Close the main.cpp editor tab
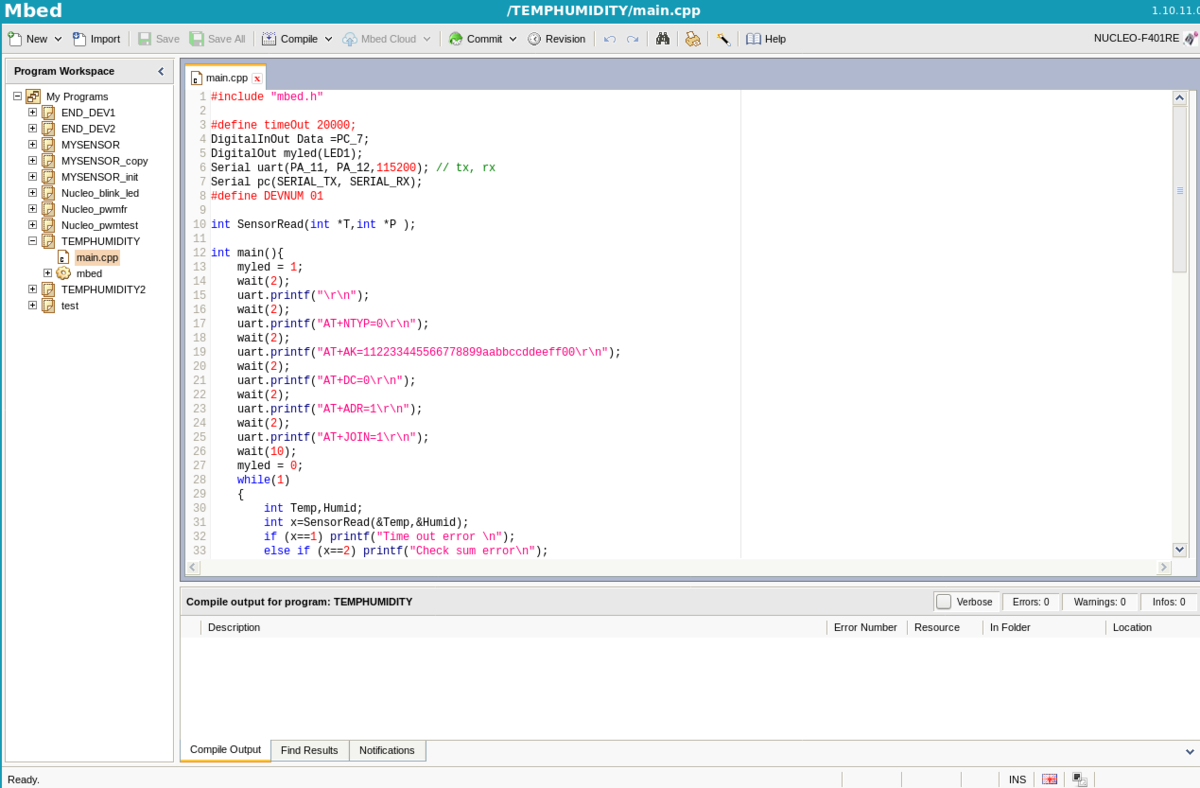 257,78
